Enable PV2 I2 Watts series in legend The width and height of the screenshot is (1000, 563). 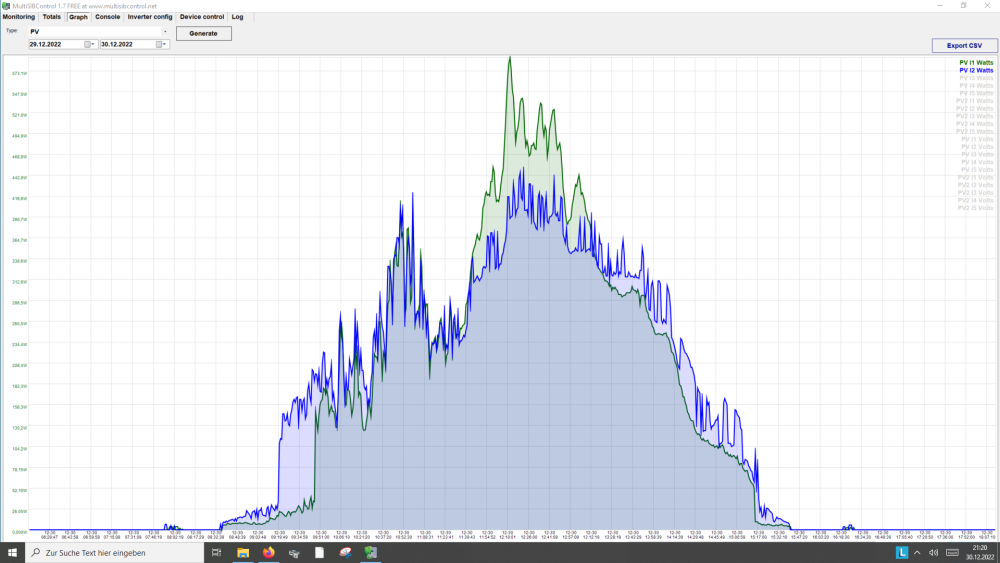[974, 108]
